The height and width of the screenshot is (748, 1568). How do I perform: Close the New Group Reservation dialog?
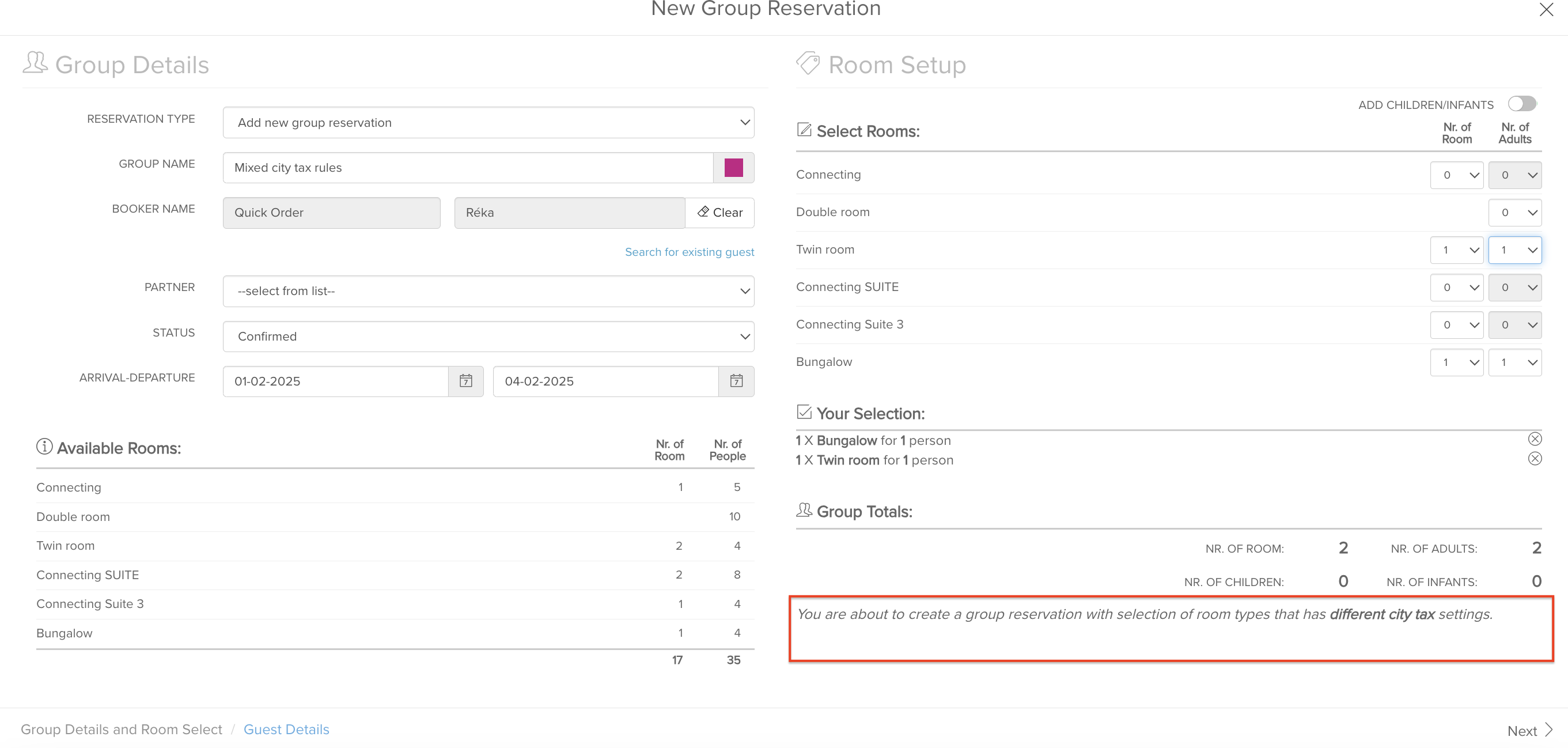[x=1546, y=10]
